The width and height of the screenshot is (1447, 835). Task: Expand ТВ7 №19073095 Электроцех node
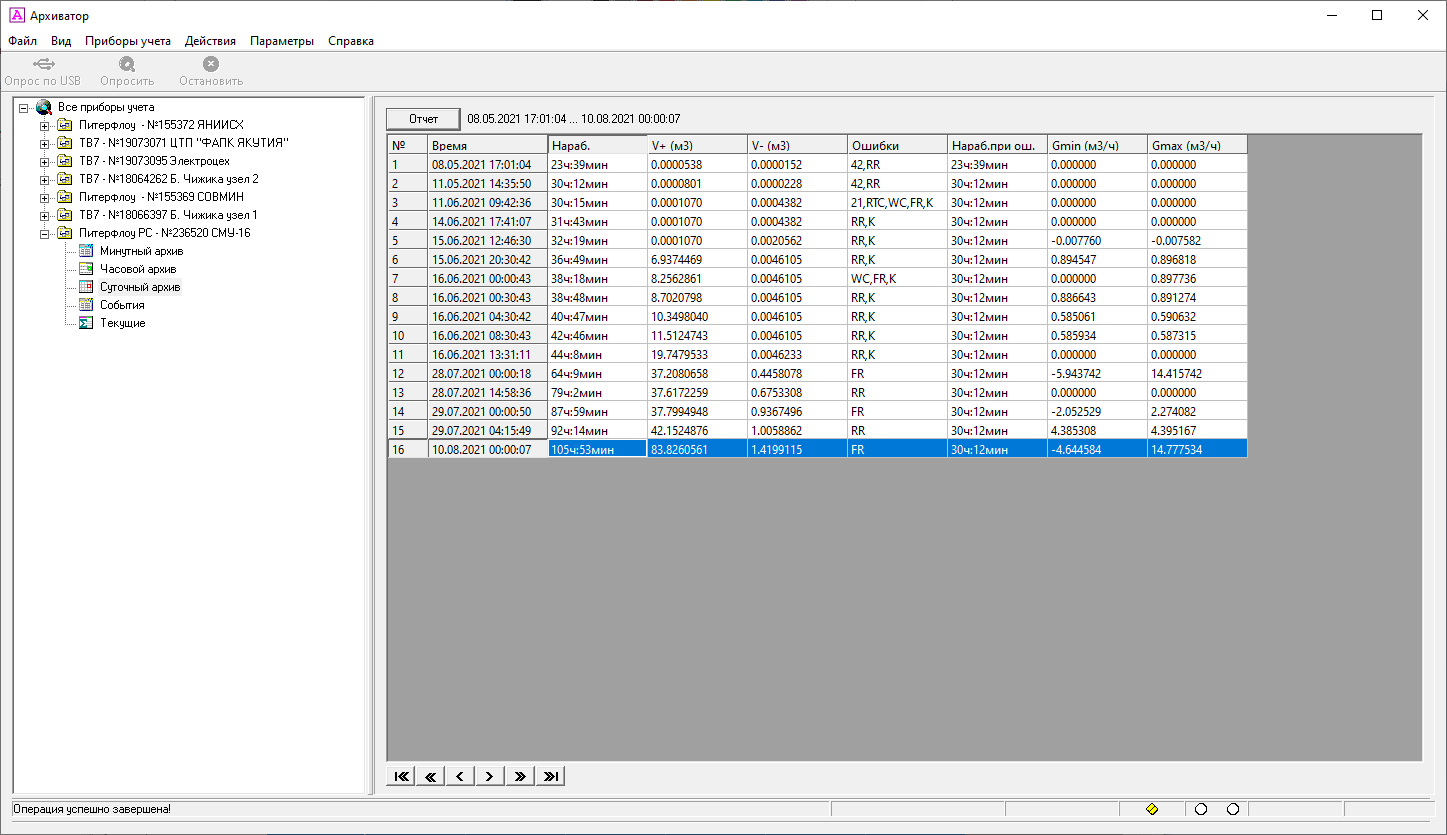pos(44,162)
